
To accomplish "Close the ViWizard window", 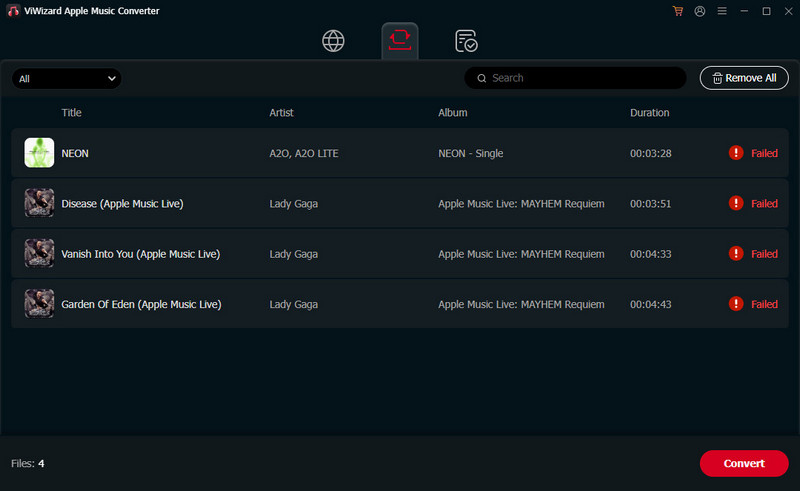I will tap(788, 11).
